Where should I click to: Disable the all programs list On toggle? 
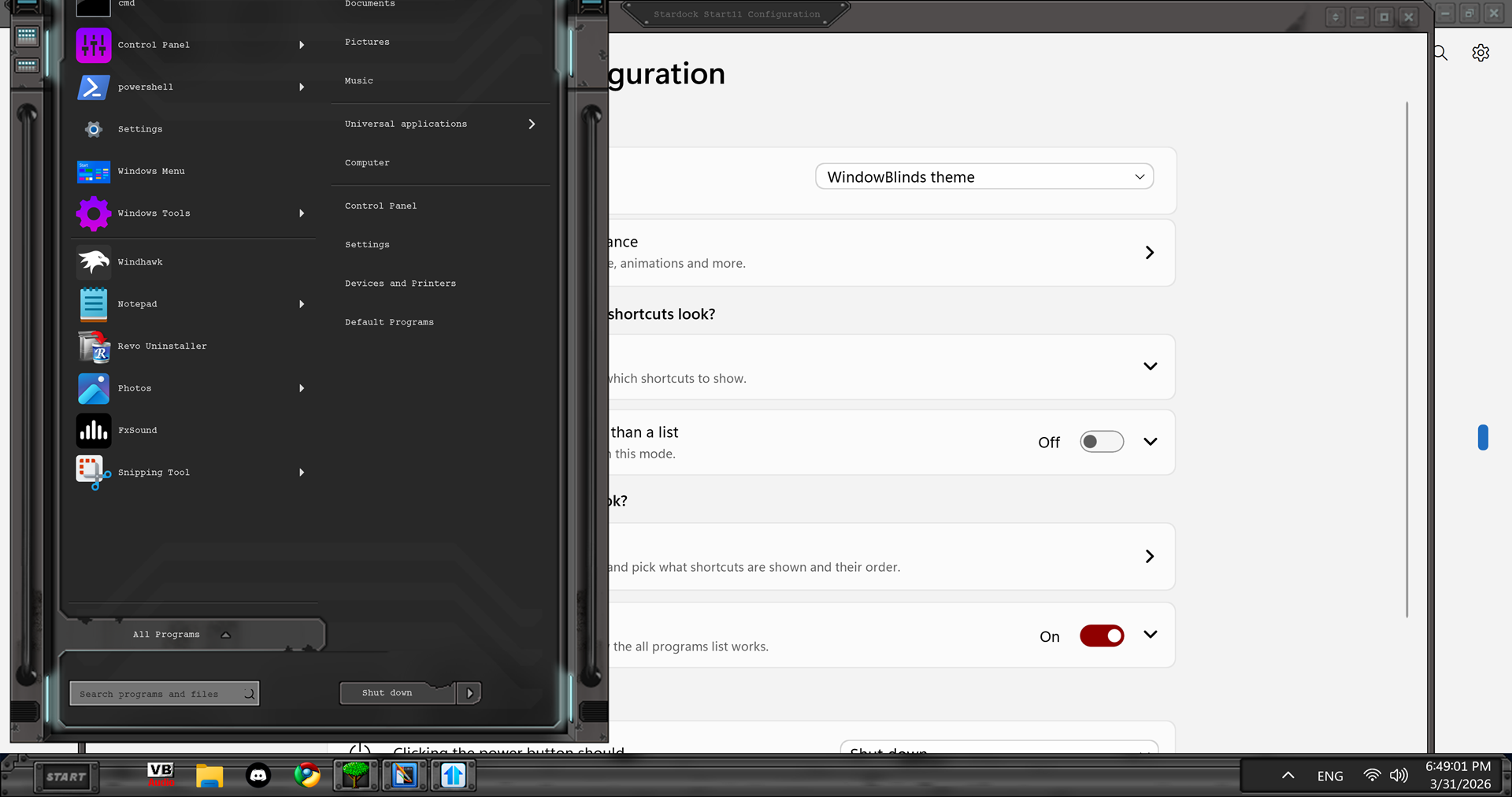tap(1101, 636)
